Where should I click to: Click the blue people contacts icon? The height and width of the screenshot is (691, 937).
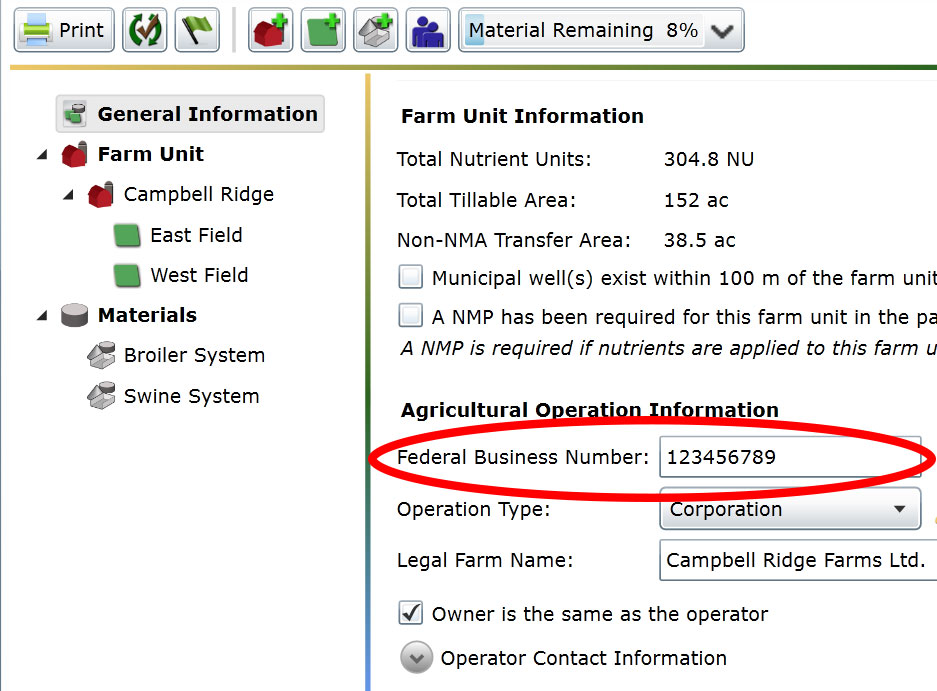tap(429, 30)
